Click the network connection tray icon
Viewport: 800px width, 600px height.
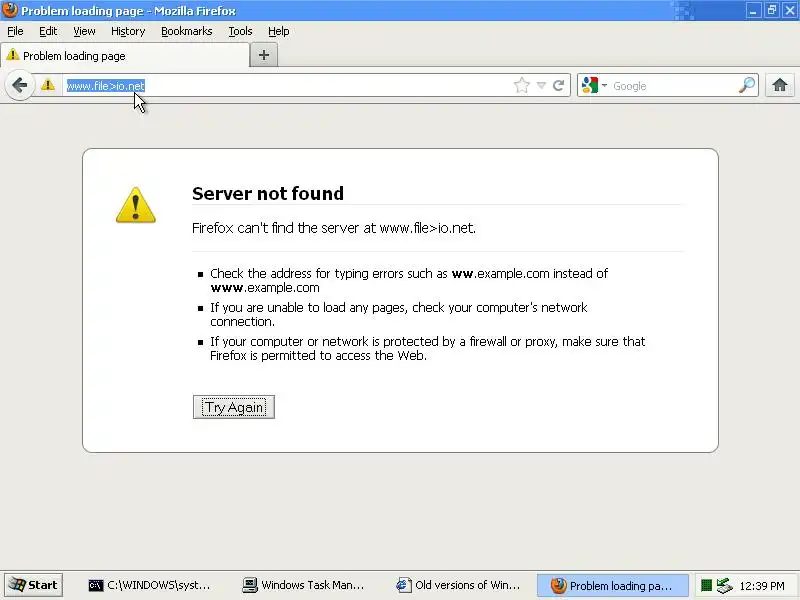click(x=724, y=585)
